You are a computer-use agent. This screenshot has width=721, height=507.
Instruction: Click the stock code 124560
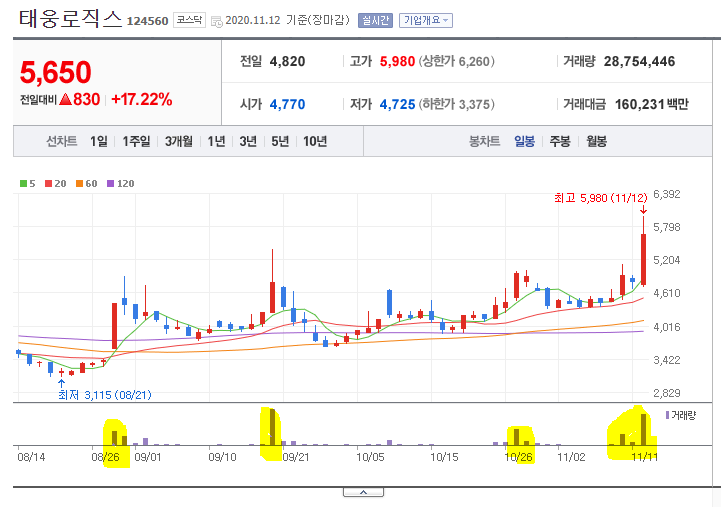coord(148,21)
